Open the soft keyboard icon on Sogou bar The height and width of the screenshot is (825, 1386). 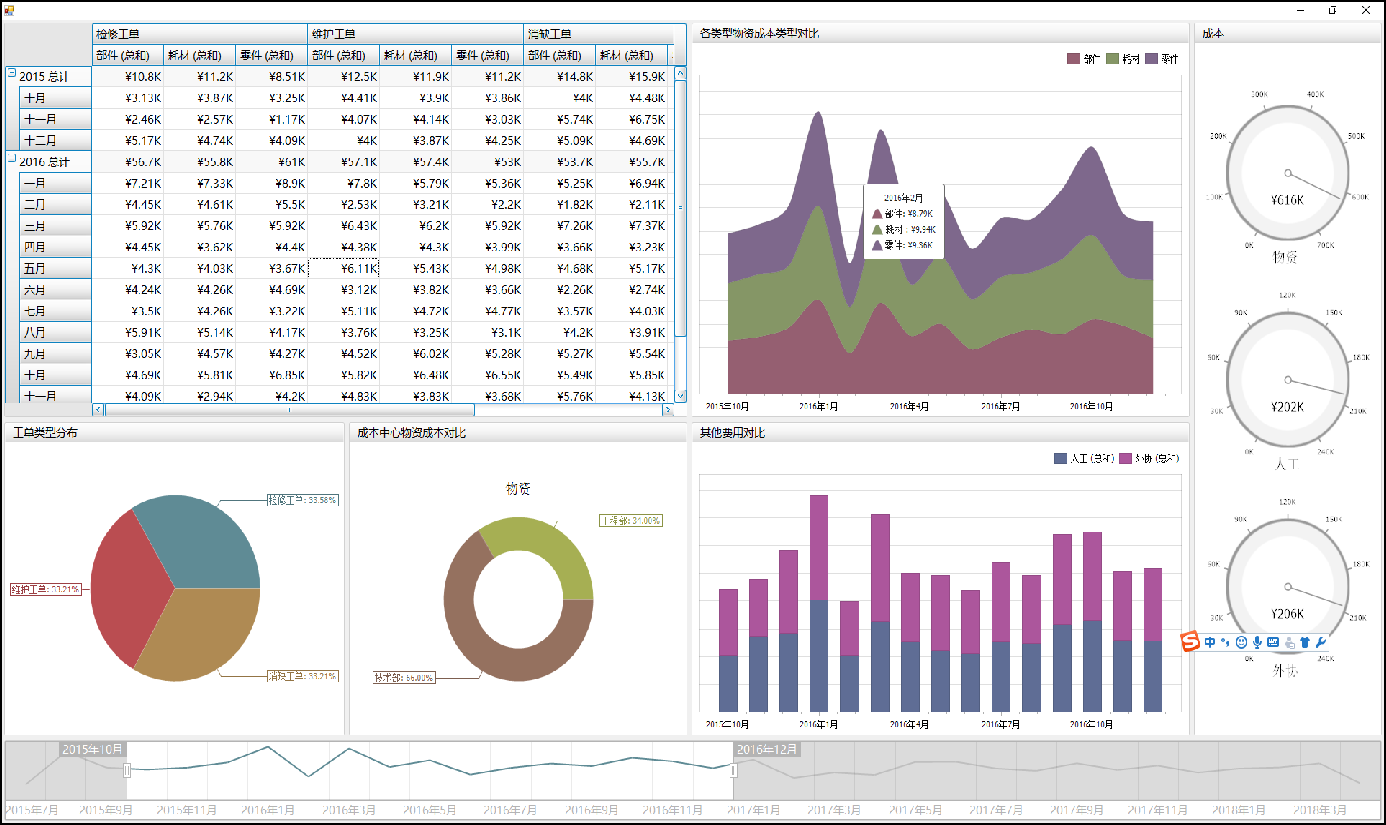[1273, 642]
